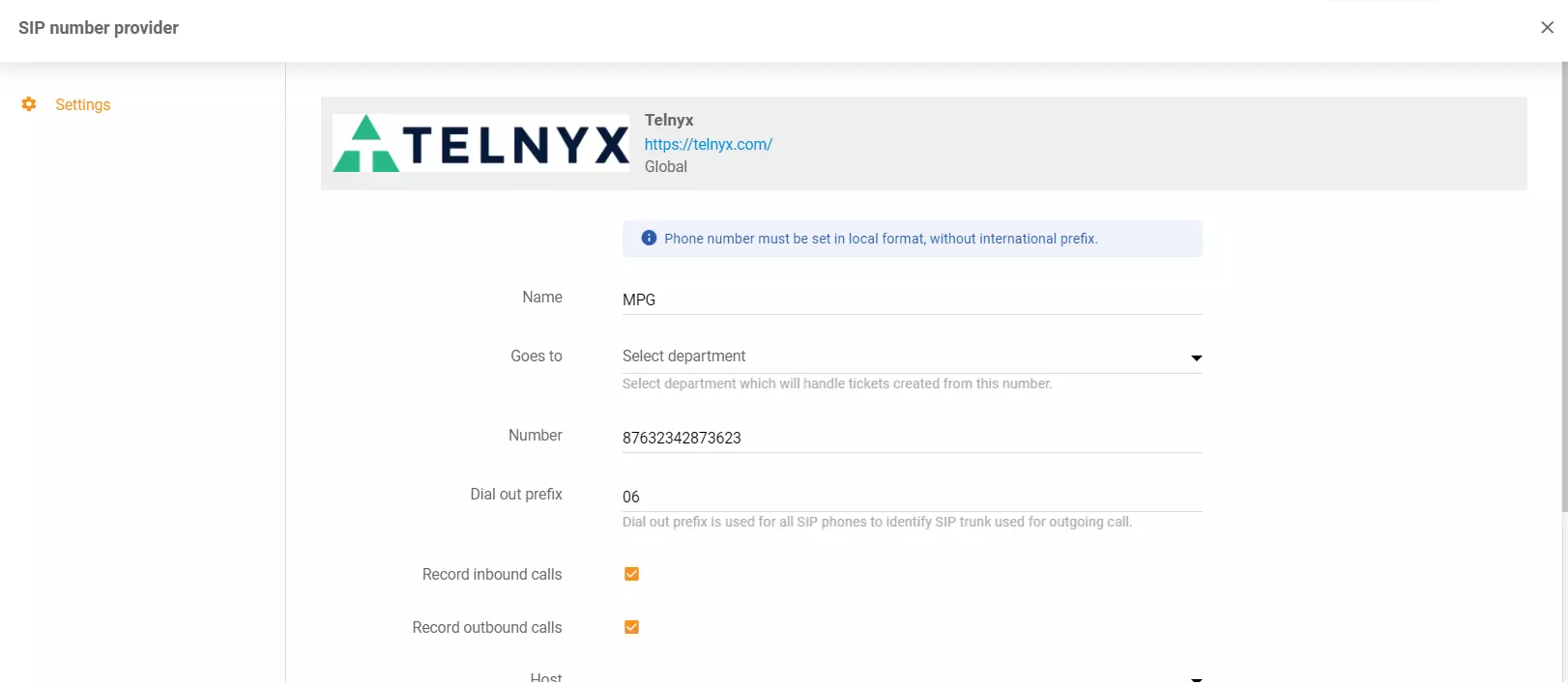Click the info icon in the blue notice banner
This screenshot has width=1568, height=684.
pyautogui.click(x=649, y=238)
